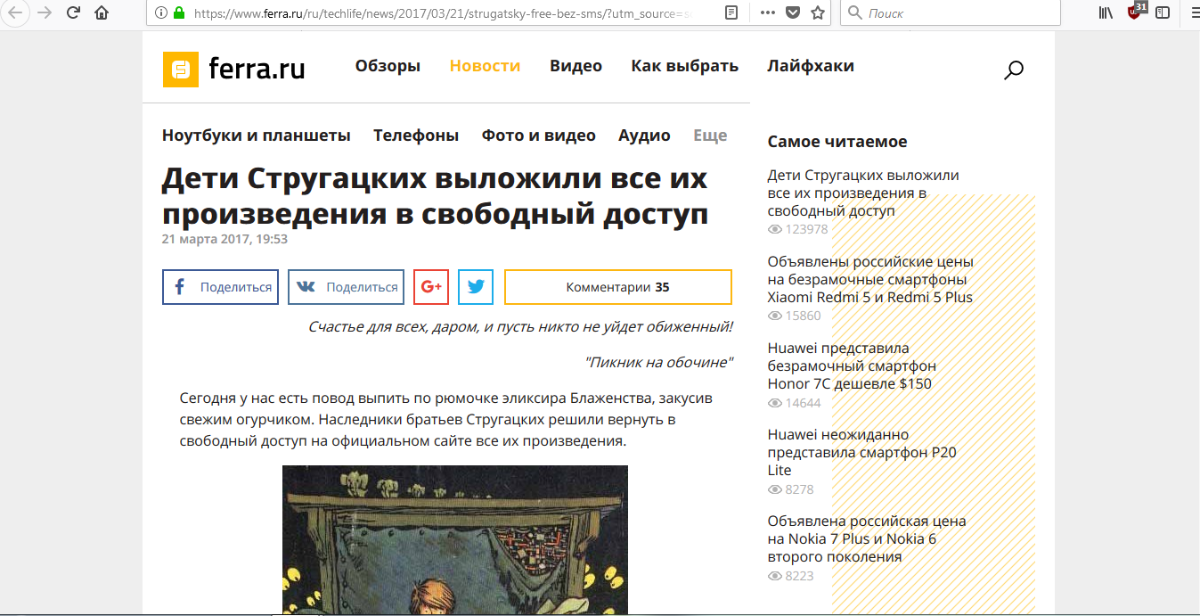The height and width of the screenshot is (616, 1200).
Task: Share the article via Google+
Action: click(x=431, y=287)
